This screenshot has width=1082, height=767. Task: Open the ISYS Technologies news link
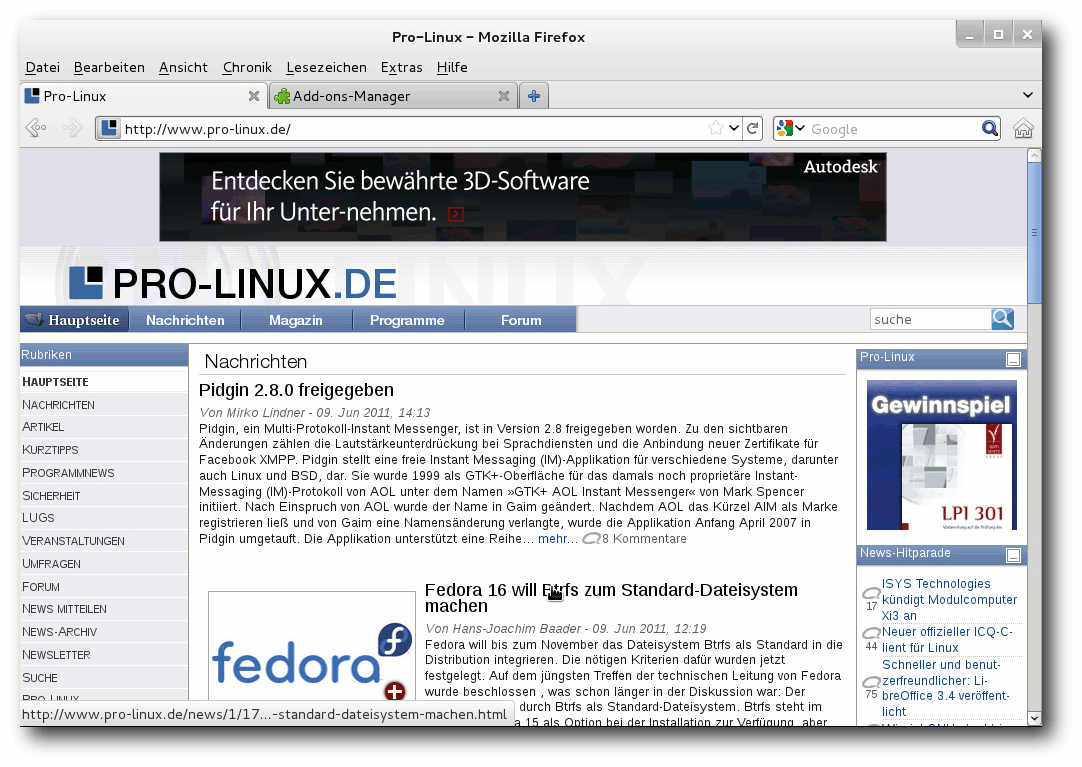pyautogui.click(x=950, y=599)
